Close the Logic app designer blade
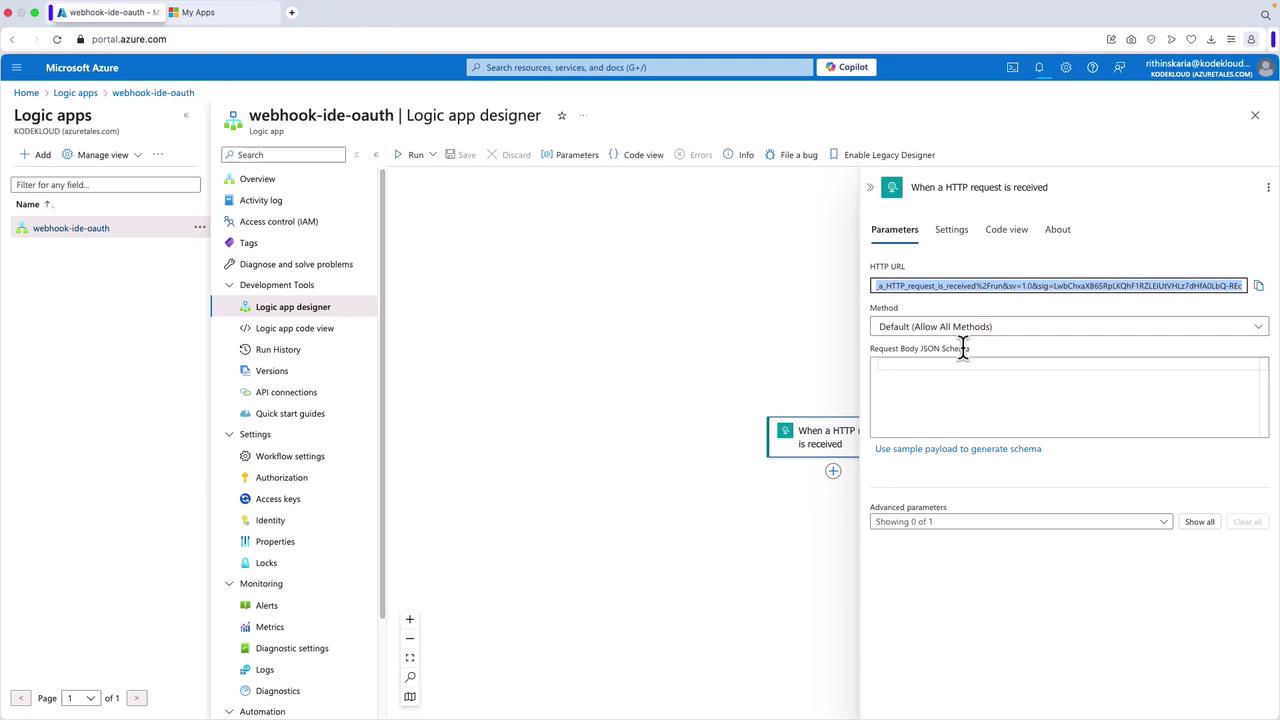 pyautogui.click(x=1255, y=115)
